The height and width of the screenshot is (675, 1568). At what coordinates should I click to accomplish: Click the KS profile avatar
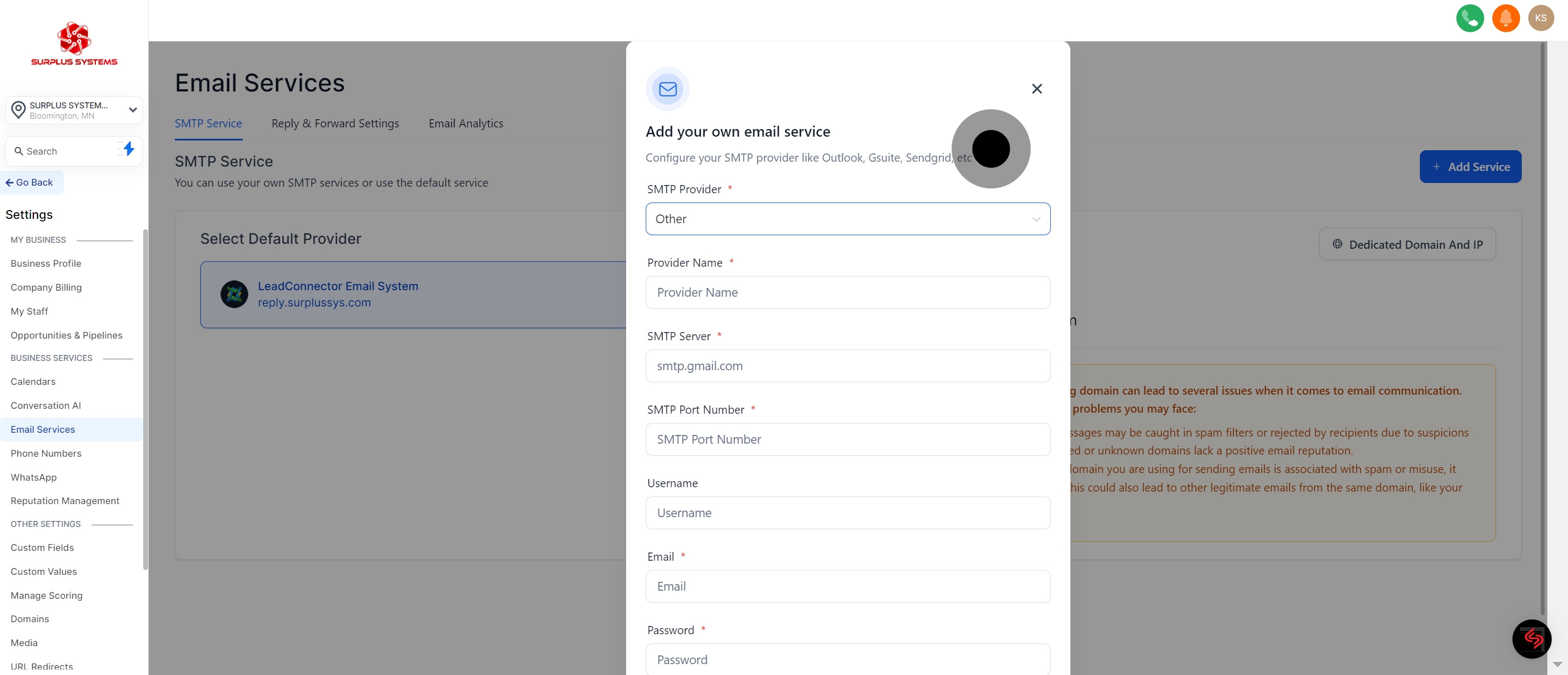(x=1541, y=19)
